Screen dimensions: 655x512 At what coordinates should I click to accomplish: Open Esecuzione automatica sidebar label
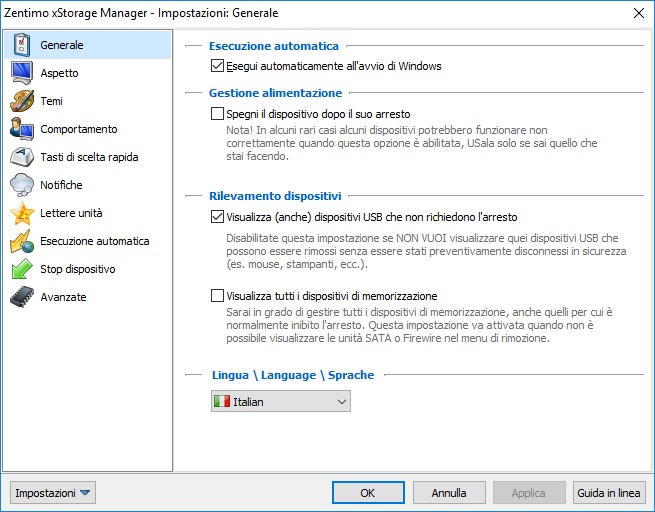94,241
